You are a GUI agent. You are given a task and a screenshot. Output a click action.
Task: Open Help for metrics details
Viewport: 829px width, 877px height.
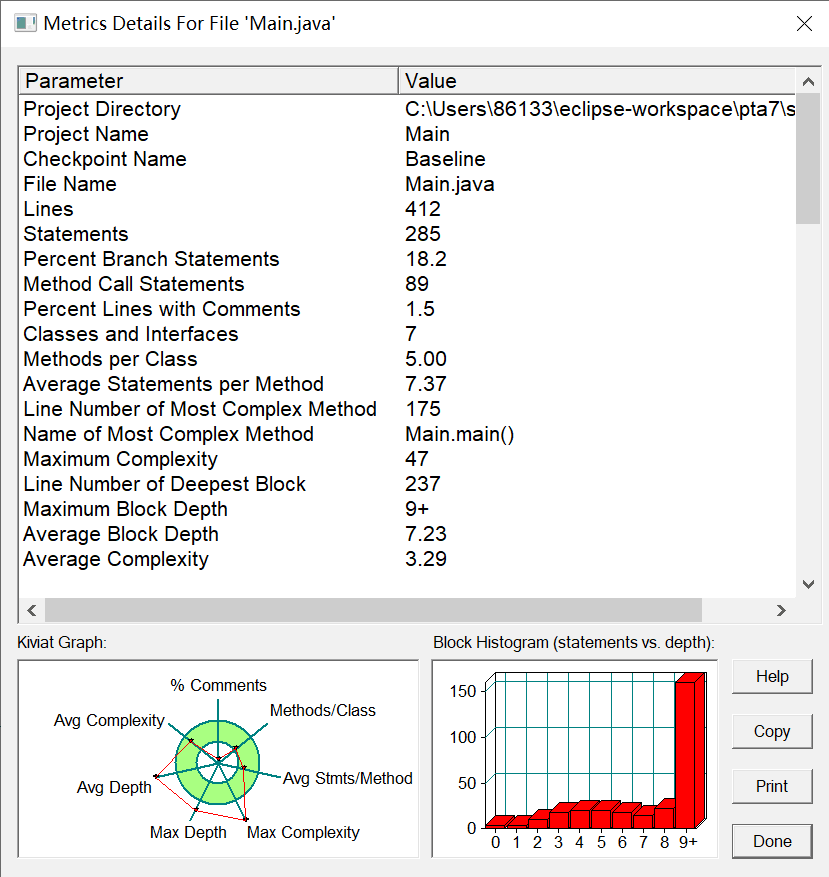pyautogui.click(x=772, y=677)
